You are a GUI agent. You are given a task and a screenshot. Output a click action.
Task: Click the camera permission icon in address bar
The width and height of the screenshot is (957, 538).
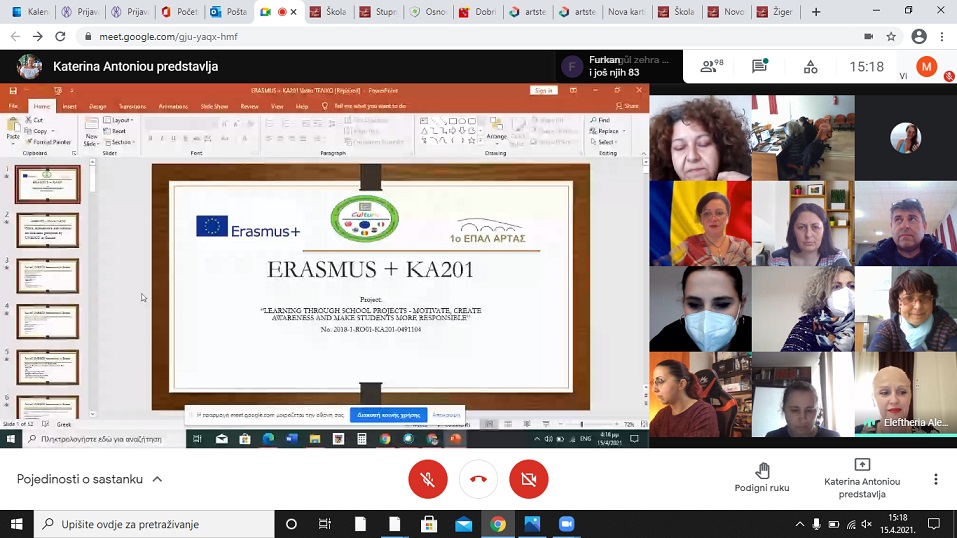(x=869, y=37)
